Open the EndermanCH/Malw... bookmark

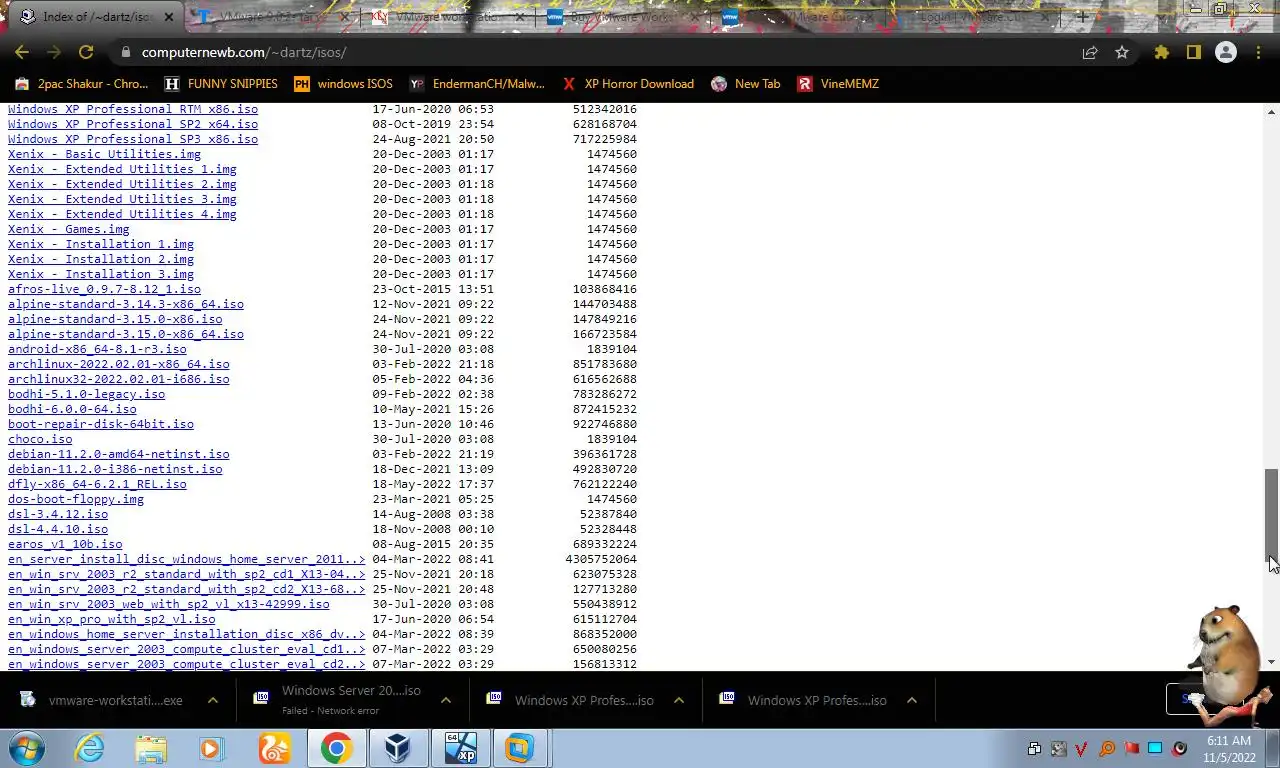point(477,84)
